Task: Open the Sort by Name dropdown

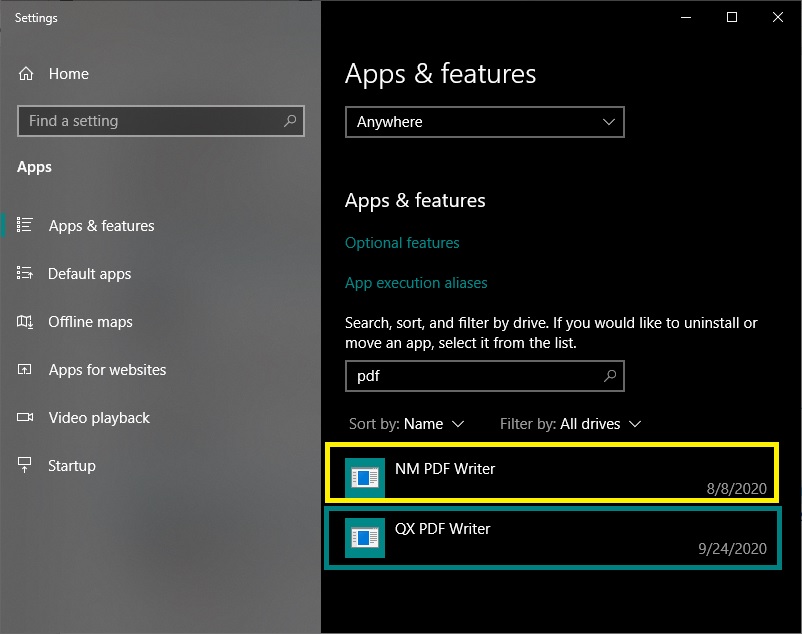Action: point(407,424)
